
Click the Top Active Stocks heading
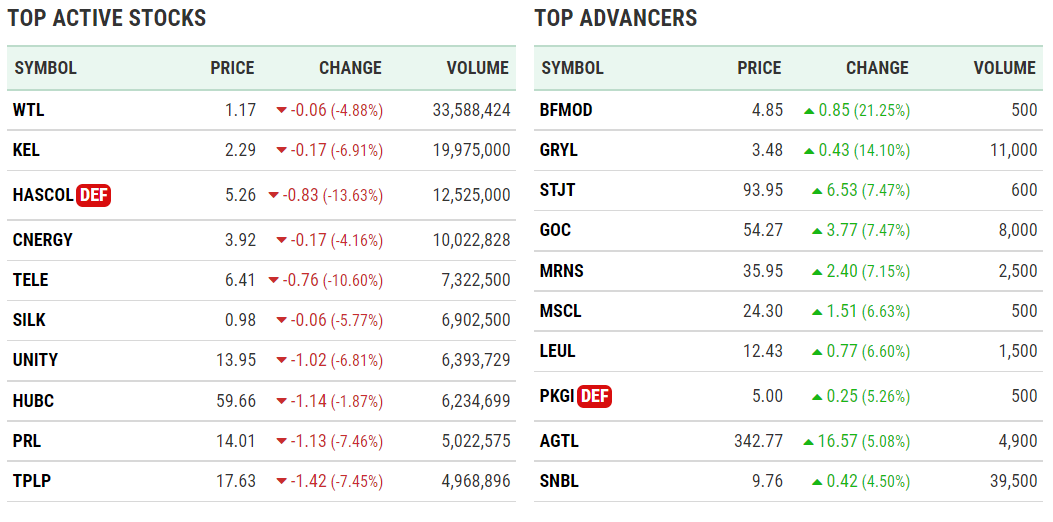pos(106,18)
